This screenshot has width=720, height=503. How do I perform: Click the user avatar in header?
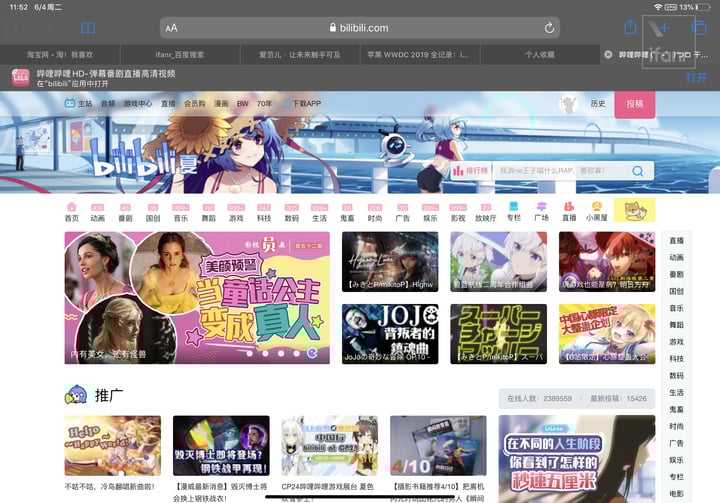tap(568, 104)
